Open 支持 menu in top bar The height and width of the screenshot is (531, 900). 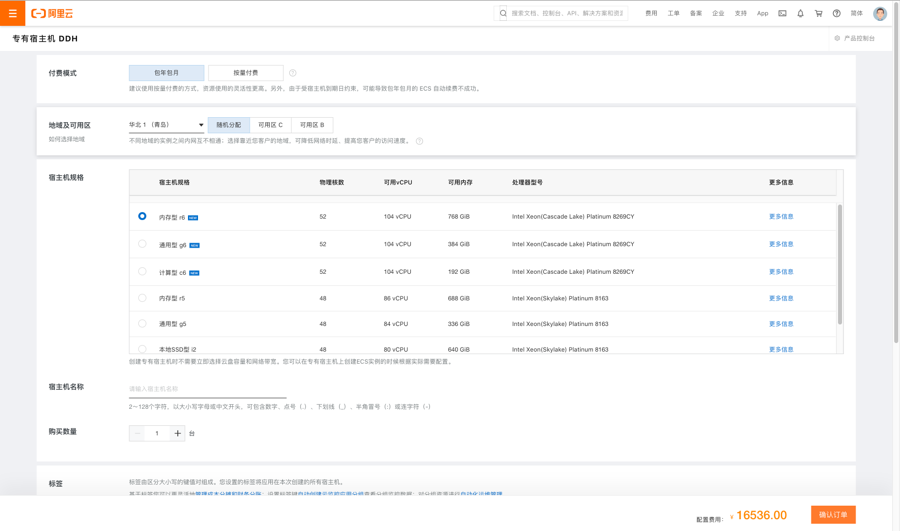(740, 13)
